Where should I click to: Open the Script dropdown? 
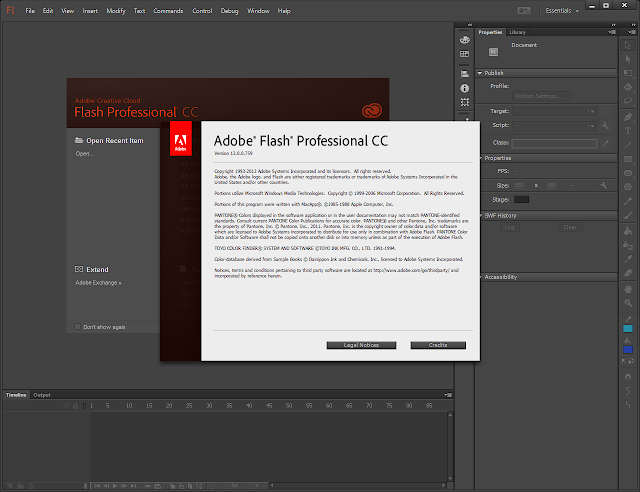(555, 126)
